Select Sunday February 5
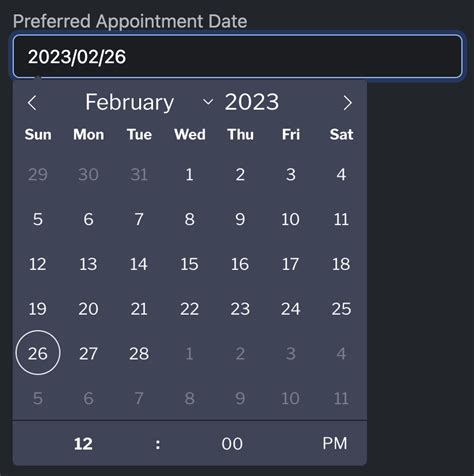 pyautogui.click(x=38, y=219)
